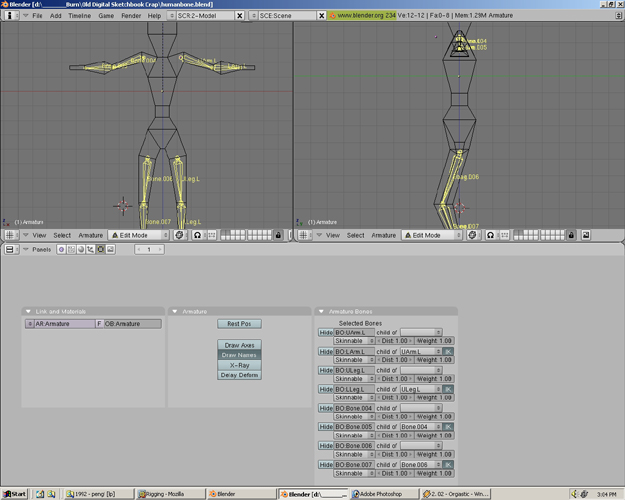Open the SCR:2-Model screen selector dropdown
The image size is (625, 500).
pos(171,16)
